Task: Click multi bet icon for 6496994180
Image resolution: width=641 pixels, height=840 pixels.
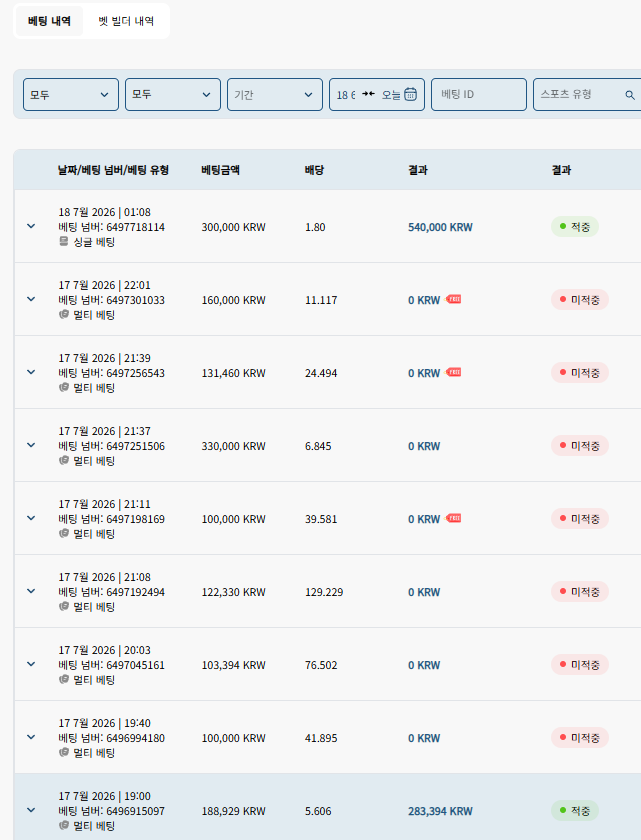Action: [x=64, y=752]
